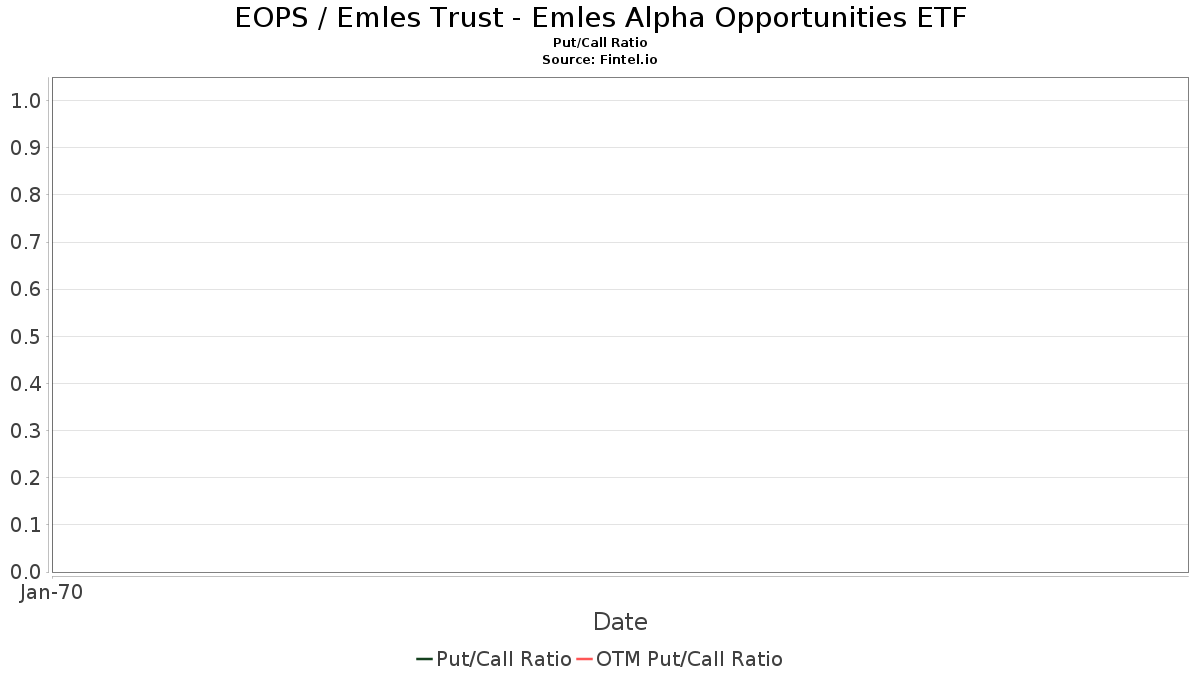Toggle the Put/Call Ratio legend label
The width and height of the screenshot is (1200, 675).
coord(504,659)
